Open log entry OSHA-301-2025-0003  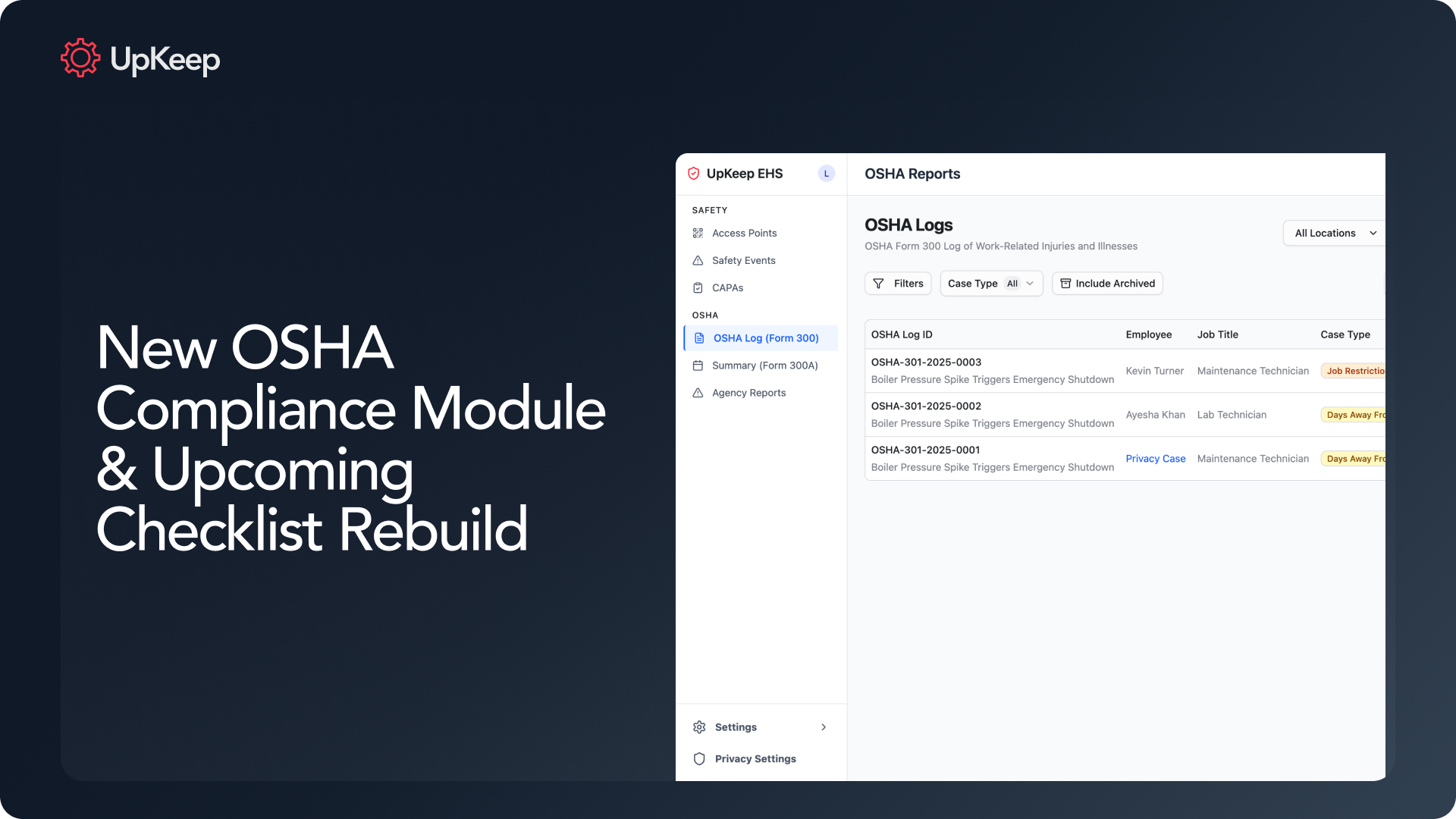(x=926, y=362)
